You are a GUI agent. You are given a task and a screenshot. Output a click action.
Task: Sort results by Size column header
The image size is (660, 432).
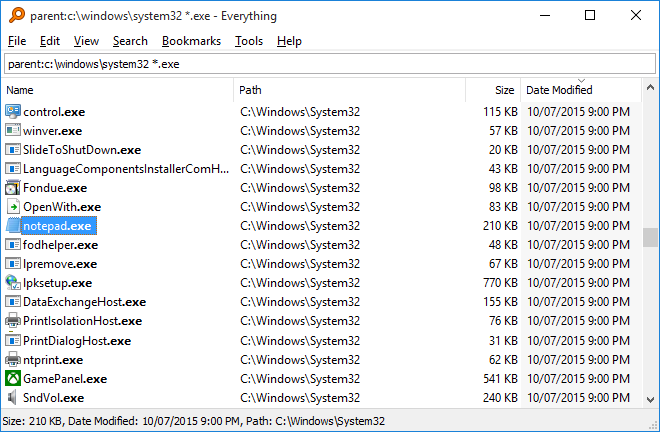[493, 90]
